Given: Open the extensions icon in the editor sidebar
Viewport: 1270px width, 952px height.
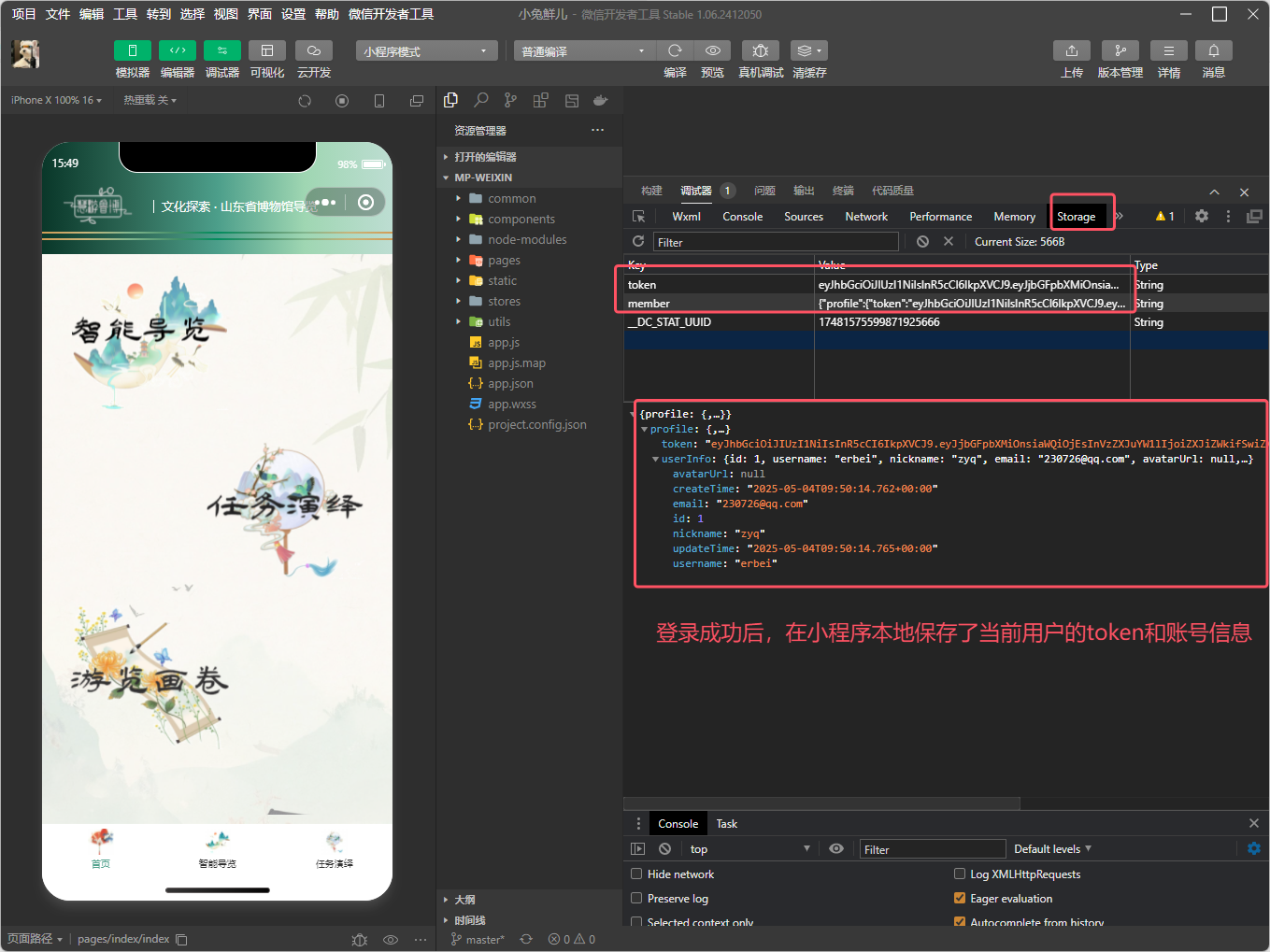Looking at the screenshot, I should tap(540, 100).
